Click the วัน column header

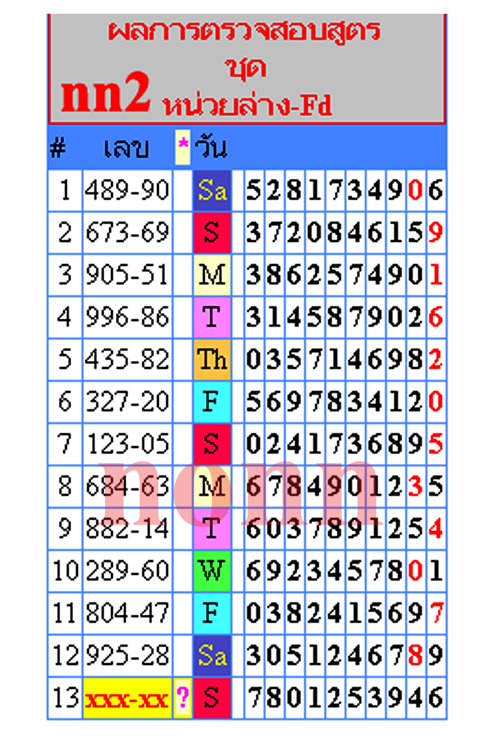[x=211, y=147]
